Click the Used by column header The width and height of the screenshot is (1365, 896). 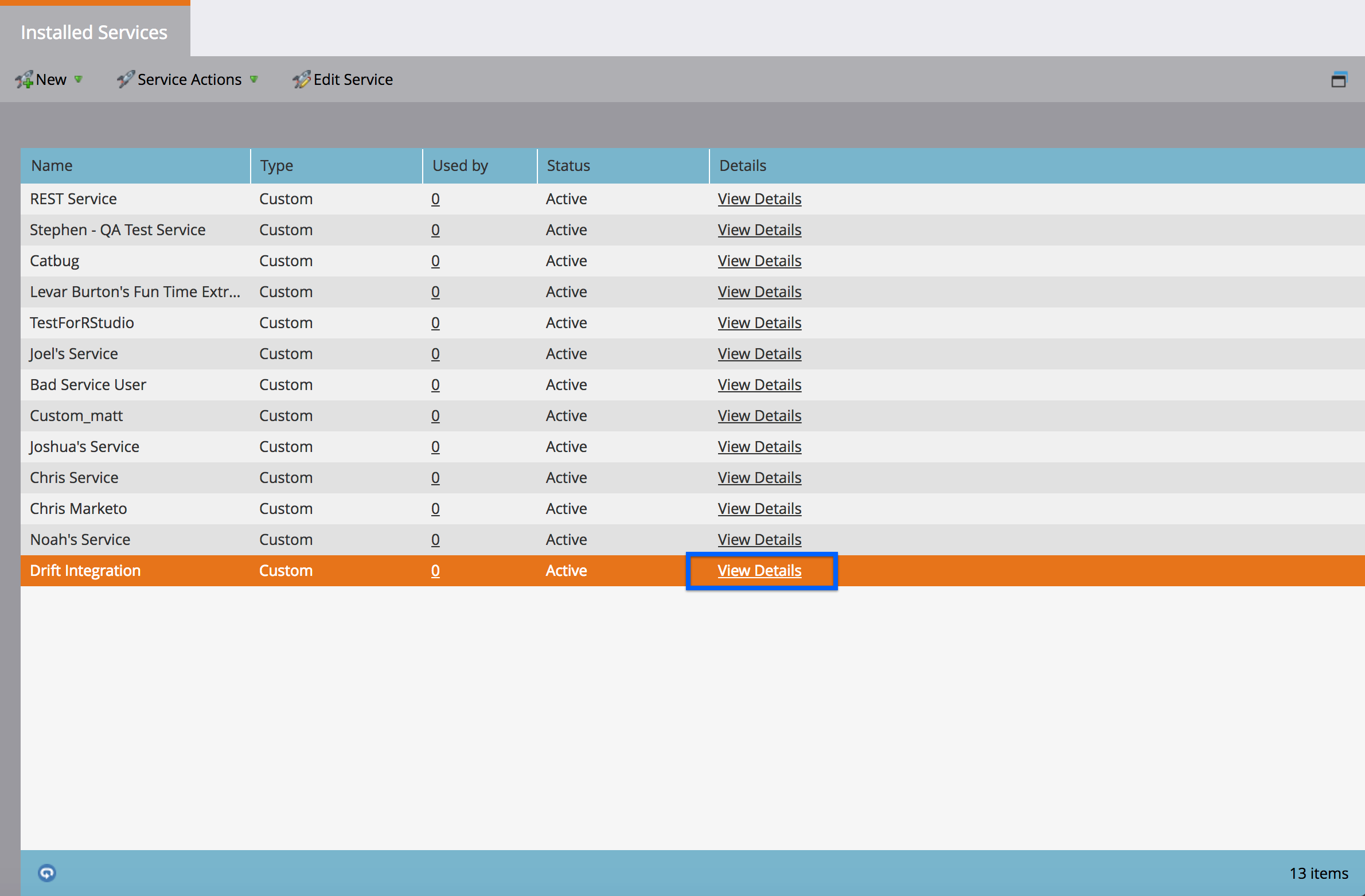(x=480, y=166)
